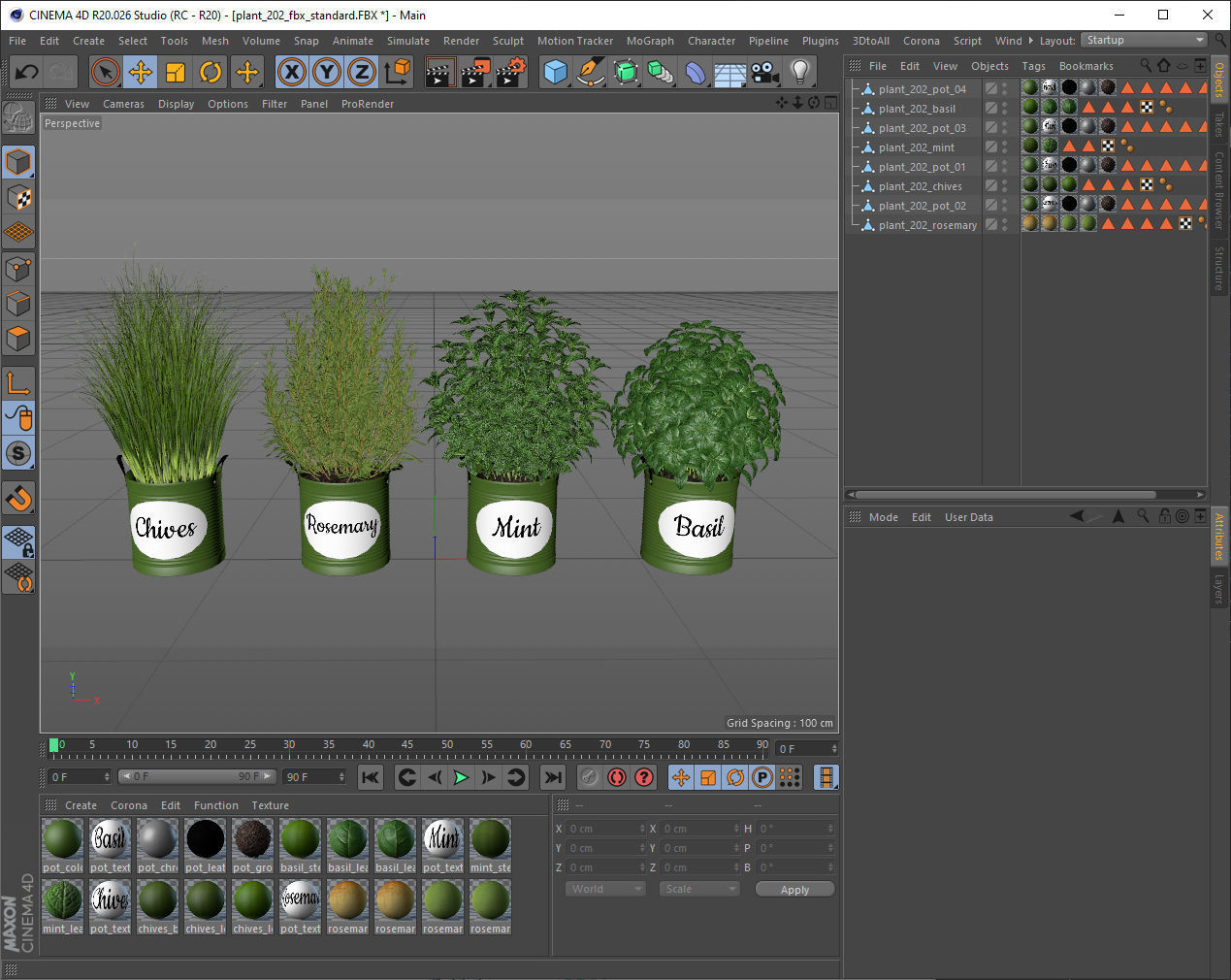Viewport: 1231px width, 980px height.
Task: Add a Cube primitive object
Action: (x=555, y=72)
